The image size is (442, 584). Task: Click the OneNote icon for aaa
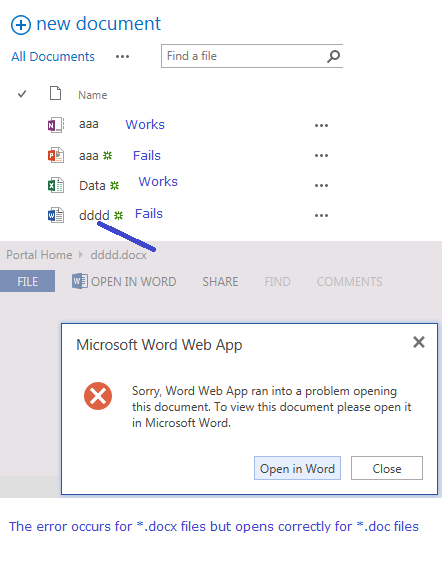(x=56, y=125)
